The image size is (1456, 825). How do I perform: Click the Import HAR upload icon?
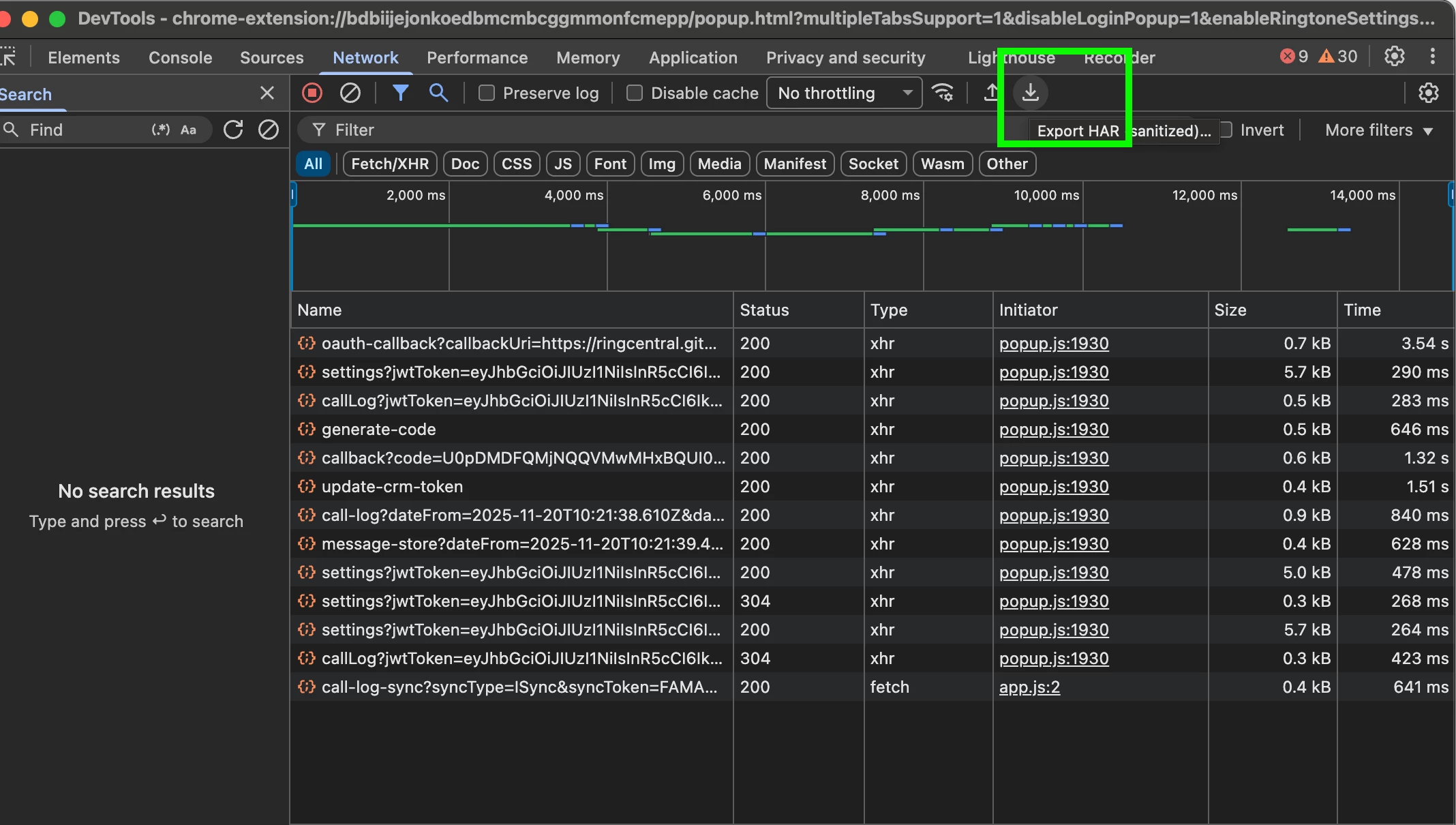pos(991,93)
